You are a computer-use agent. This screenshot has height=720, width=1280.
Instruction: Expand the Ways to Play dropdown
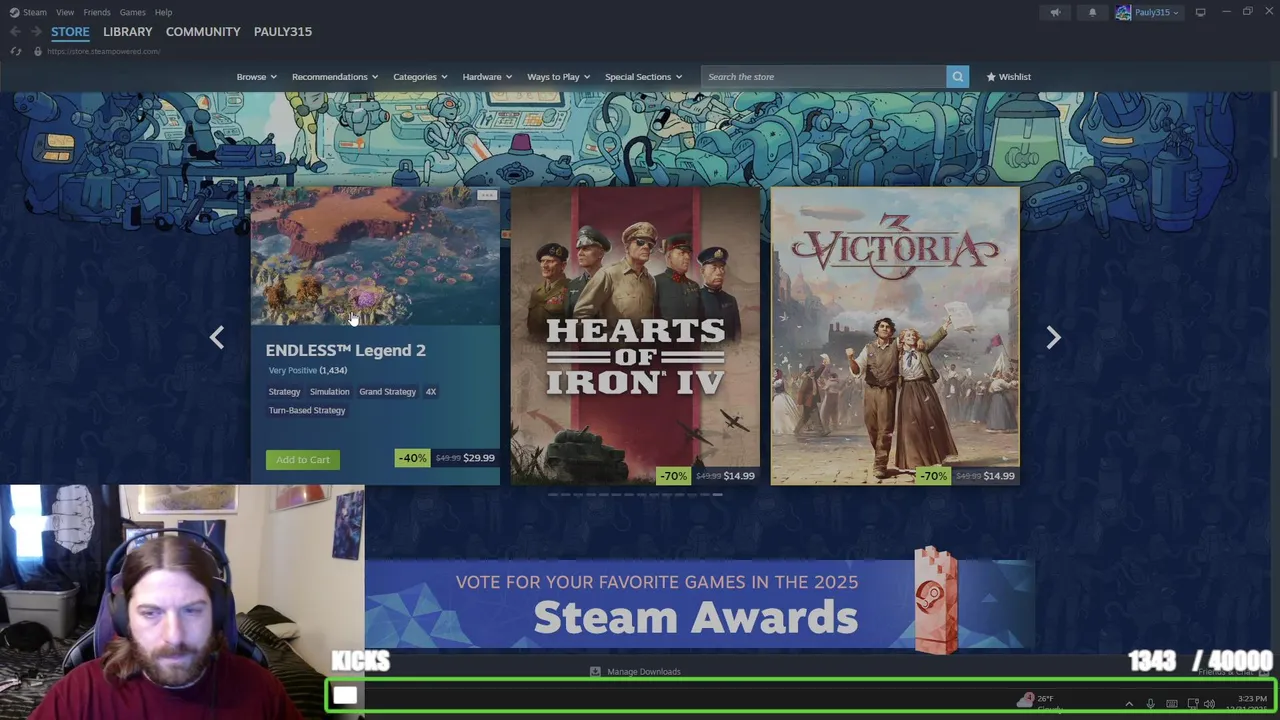[558, 77]
